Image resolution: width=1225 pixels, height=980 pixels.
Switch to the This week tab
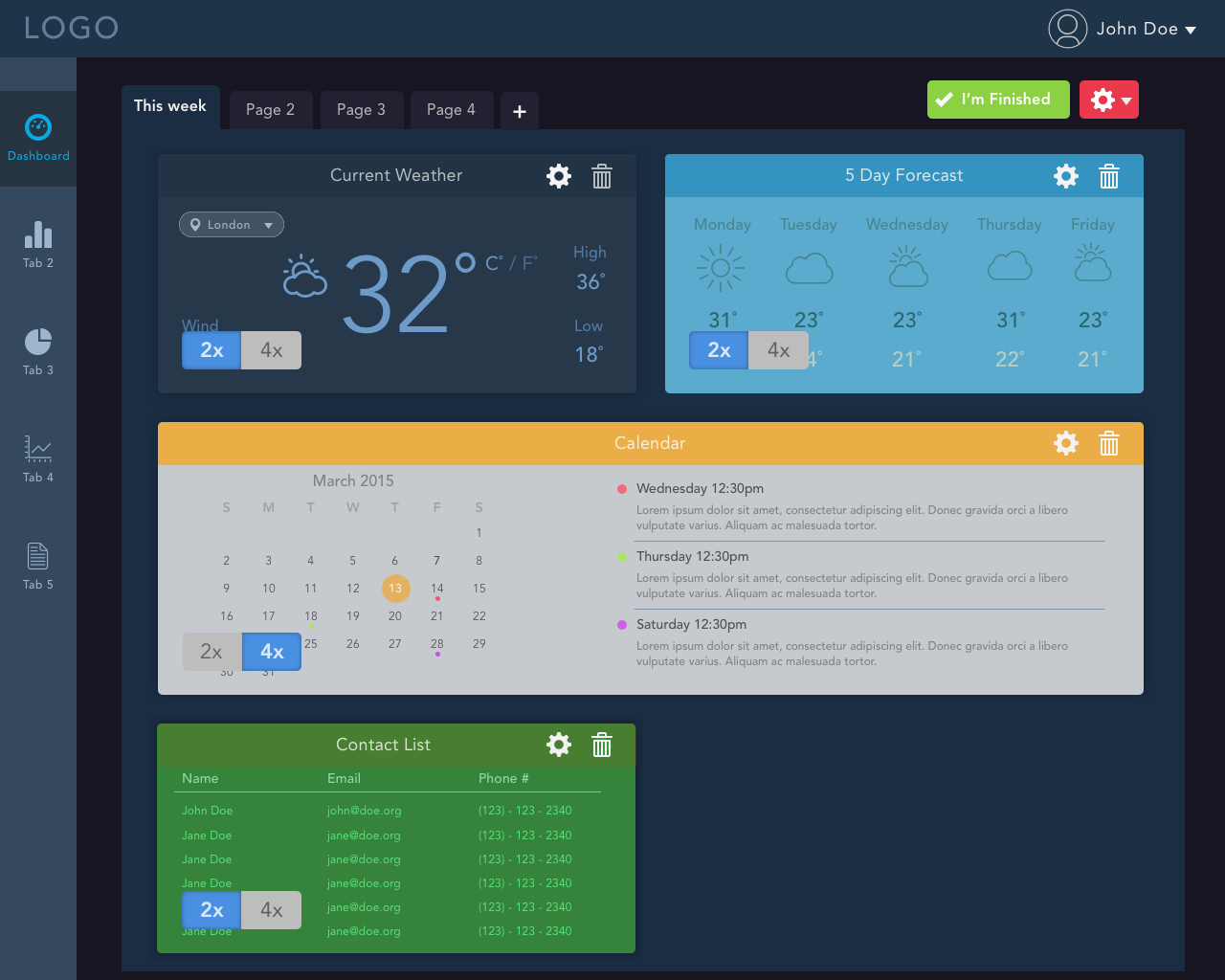click(x=170, y=107)
